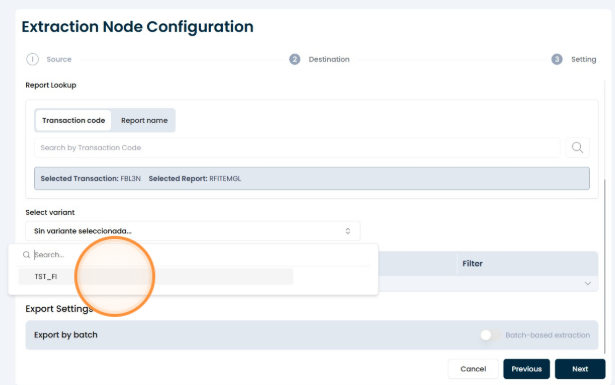This screenshot has height=385, width=615.
Task: Go back with the Previous button
Action: click(526, 369)
